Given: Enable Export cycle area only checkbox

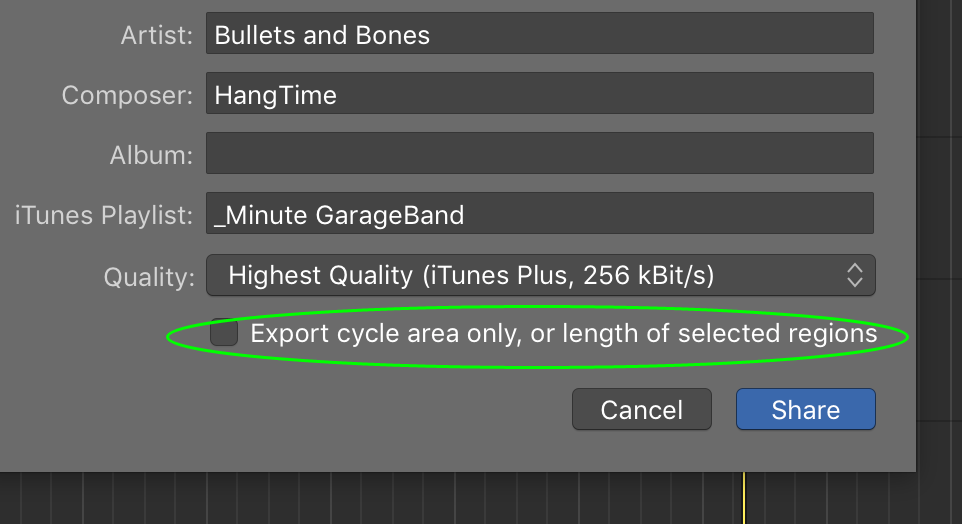Looking at the screenshot, I should [x=224, y=333].
